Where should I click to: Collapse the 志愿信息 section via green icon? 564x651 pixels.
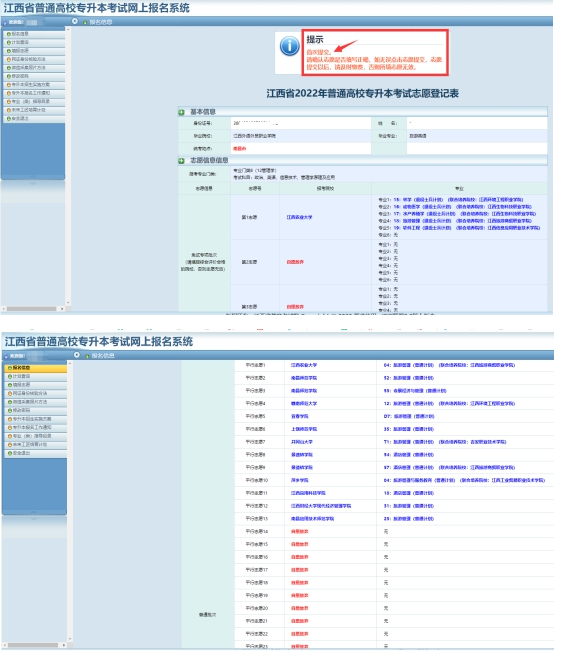tap(181, 161)
